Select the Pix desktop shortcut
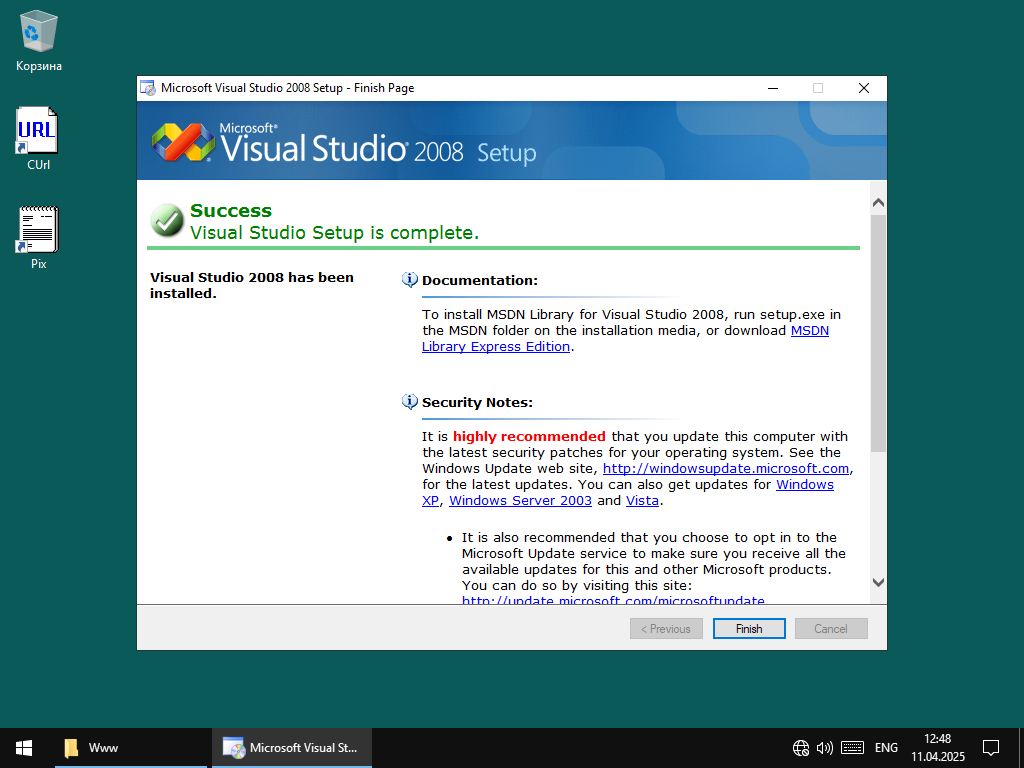 (x=38, y=238)
